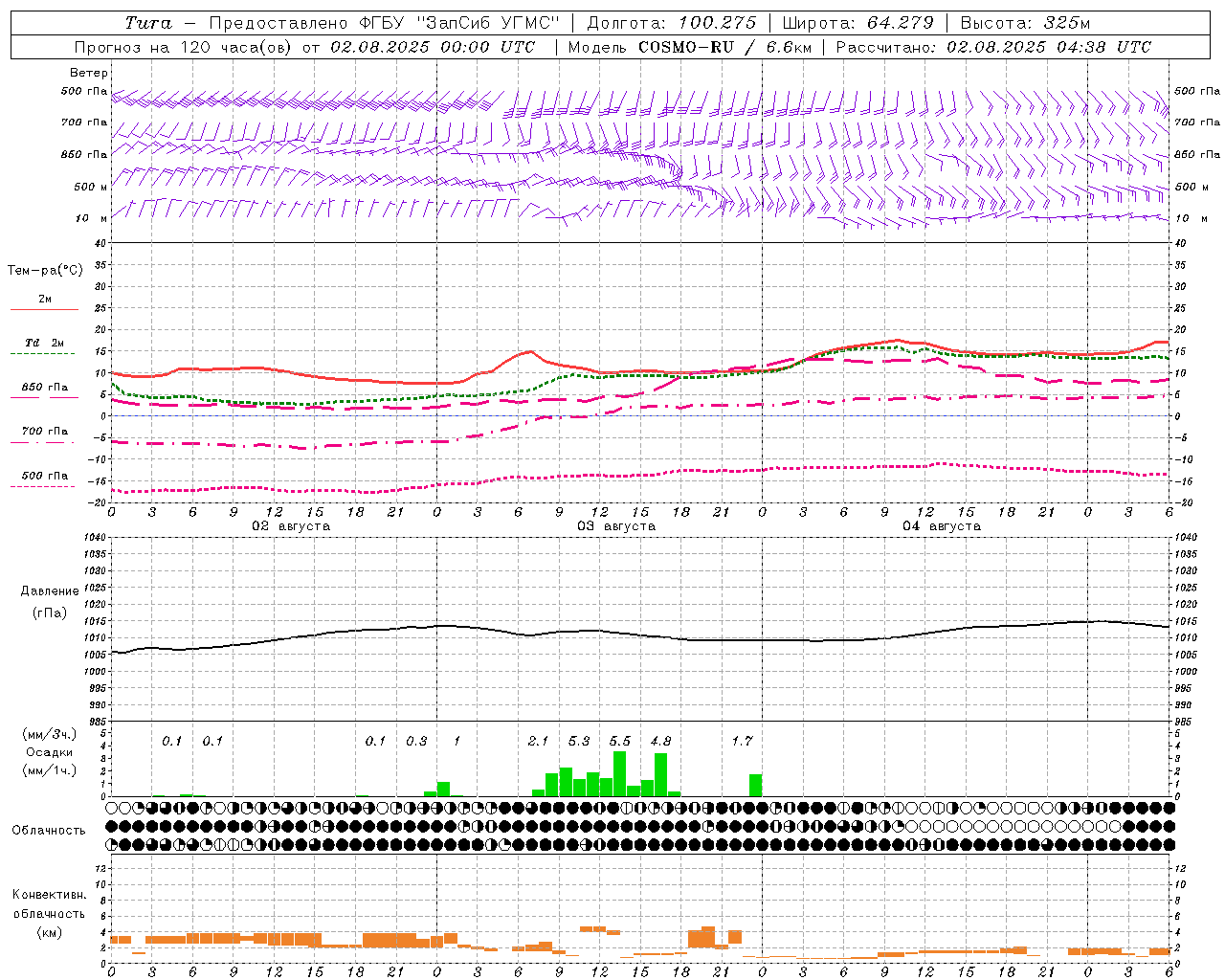Click the 4.8 three-hour precipitation value
The image size is (1225, 980).
[660, 742]
